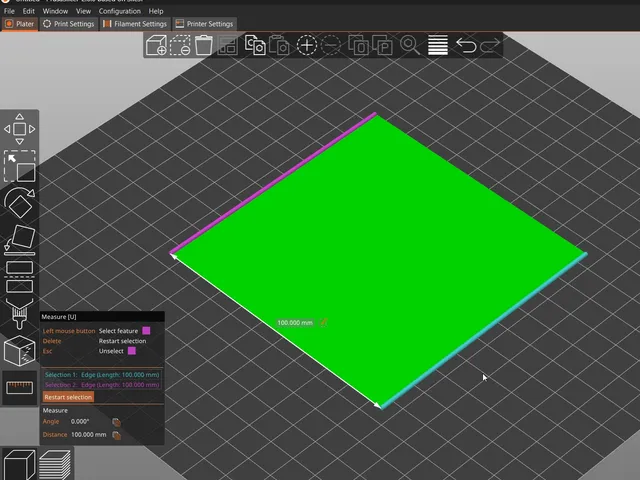
Task: Select the Place on face tool
Action: (20, 240)
